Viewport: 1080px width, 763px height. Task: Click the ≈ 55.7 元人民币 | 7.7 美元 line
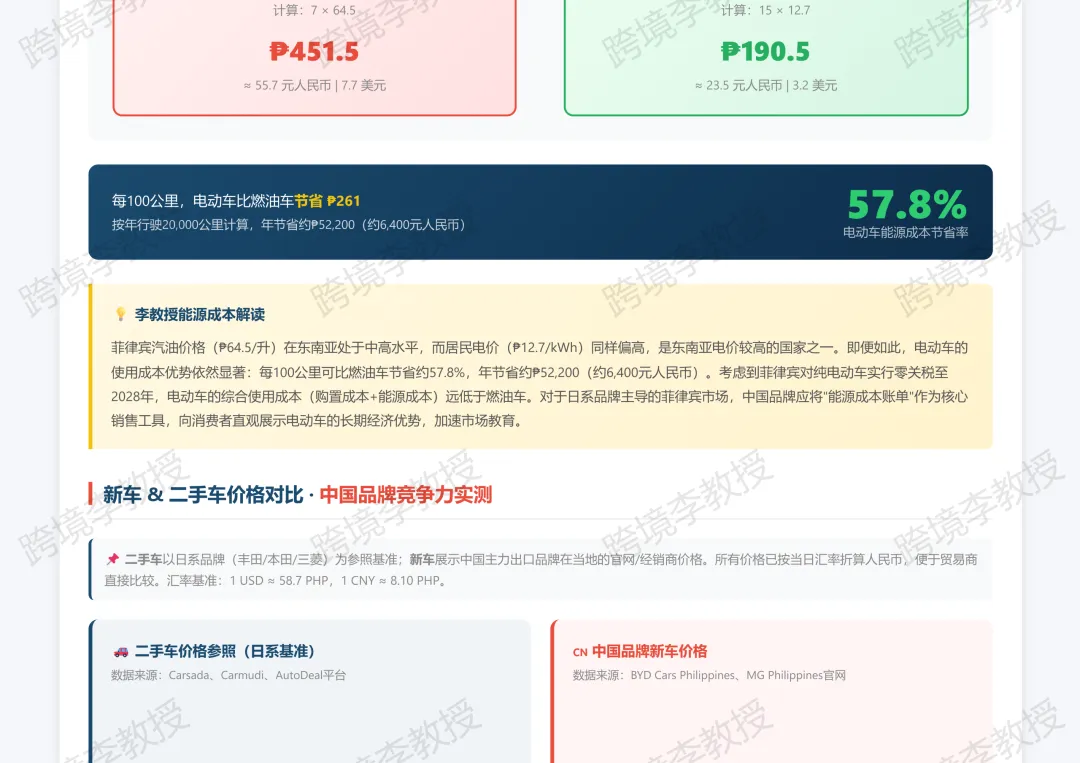coord(314,85)
